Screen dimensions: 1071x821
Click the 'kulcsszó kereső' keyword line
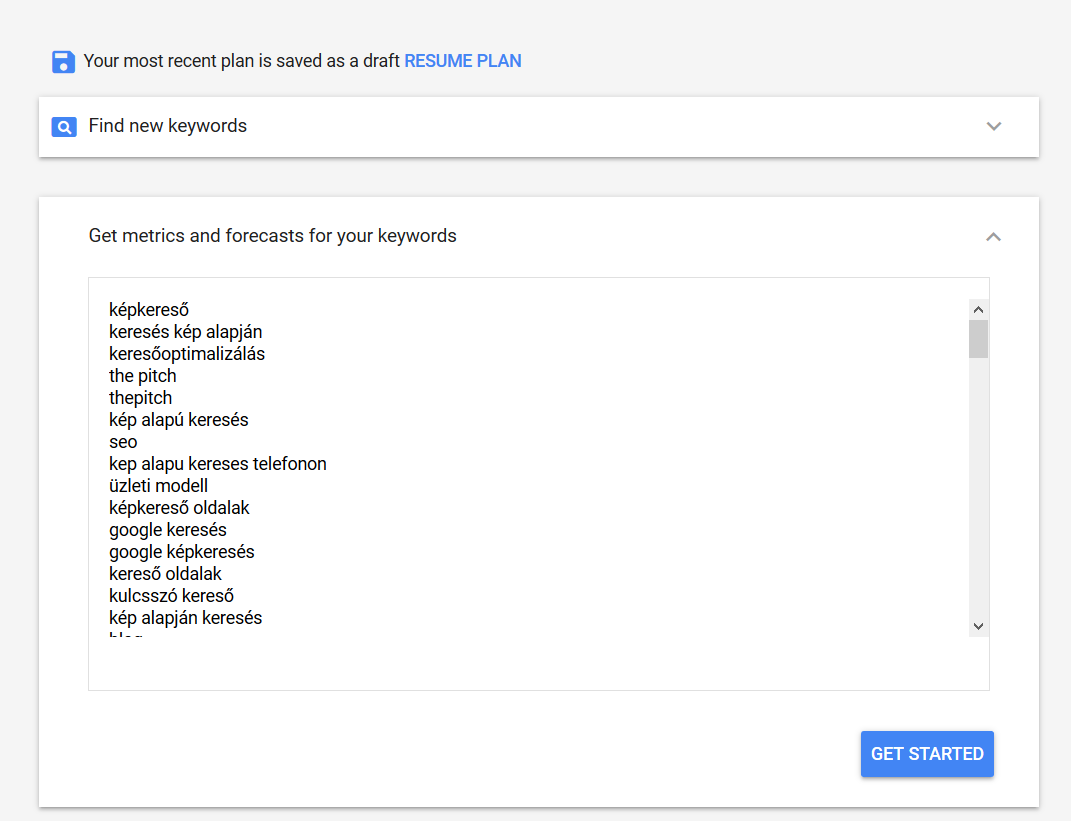tap(171, 596)
